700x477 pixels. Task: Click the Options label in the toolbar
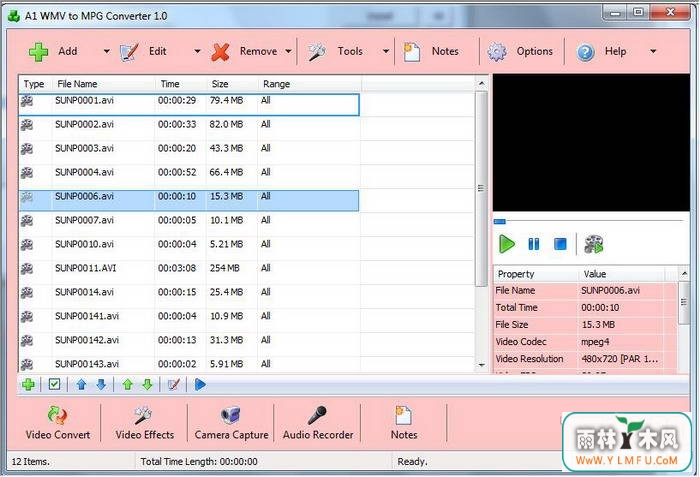pos(535,51)
